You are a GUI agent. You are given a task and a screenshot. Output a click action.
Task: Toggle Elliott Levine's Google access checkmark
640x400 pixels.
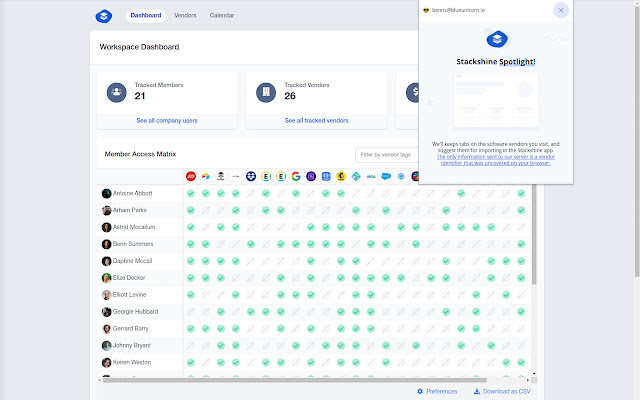[x=296, y=295]
